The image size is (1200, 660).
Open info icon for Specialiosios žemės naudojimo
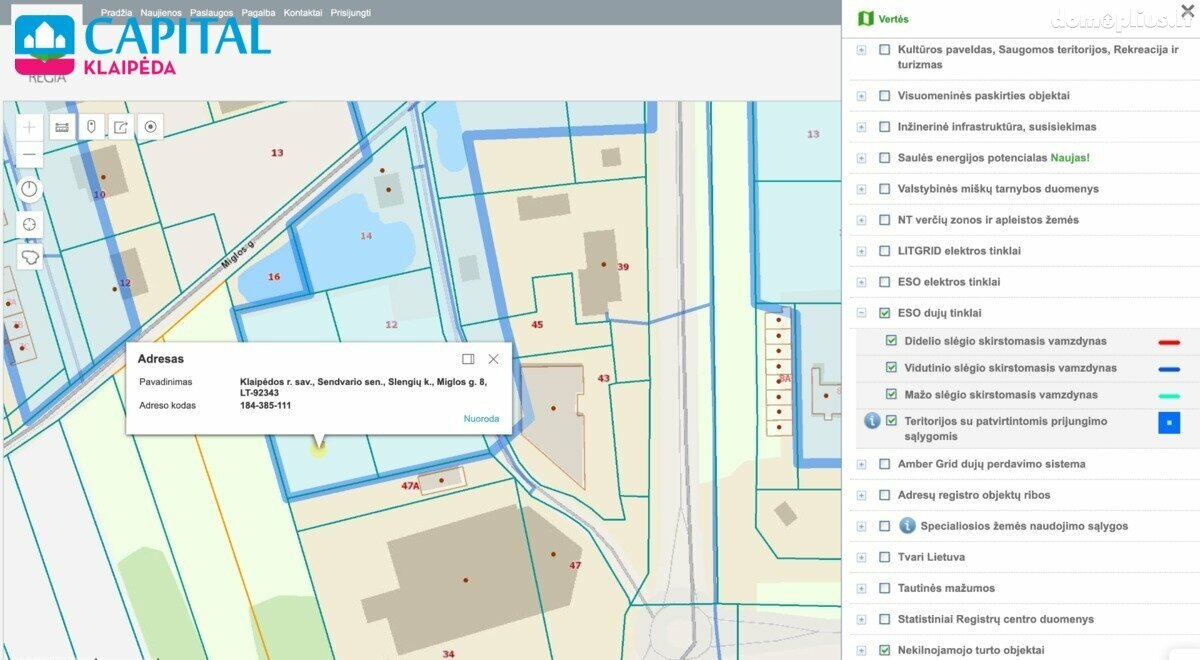[907, 526]
